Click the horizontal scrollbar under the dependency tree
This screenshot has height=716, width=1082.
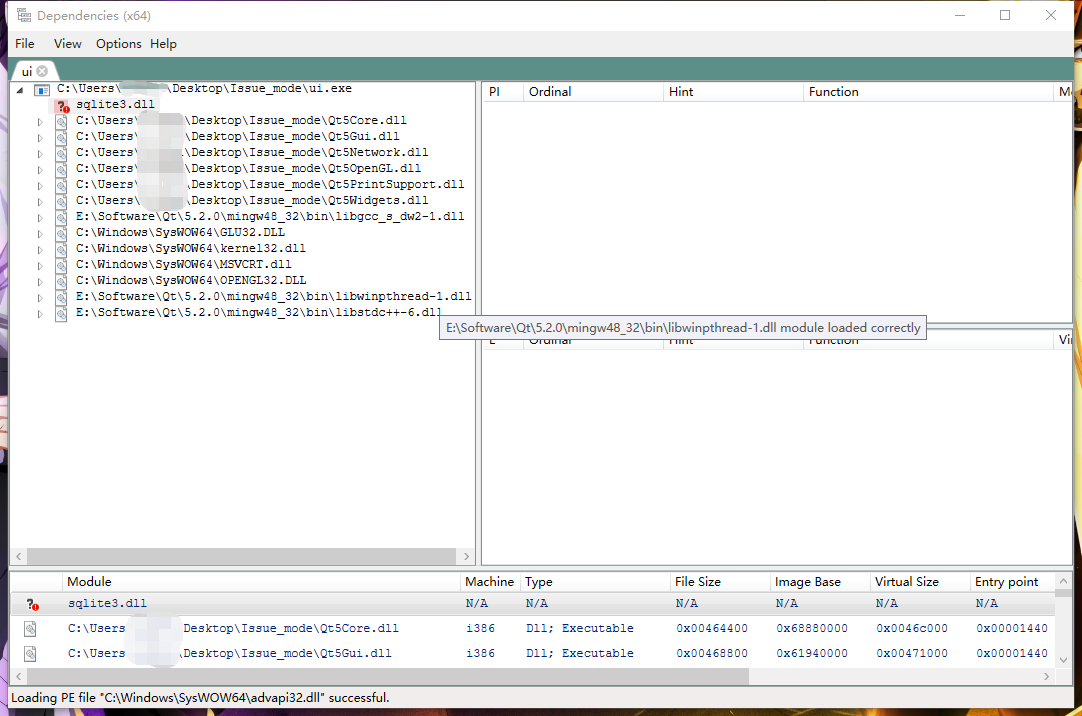click(x=240, y=556)
